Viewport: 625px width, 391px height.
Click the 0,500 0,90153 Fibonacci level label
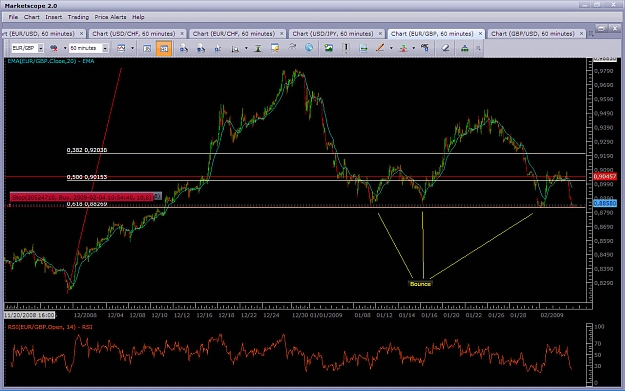[x=87, y=177]
